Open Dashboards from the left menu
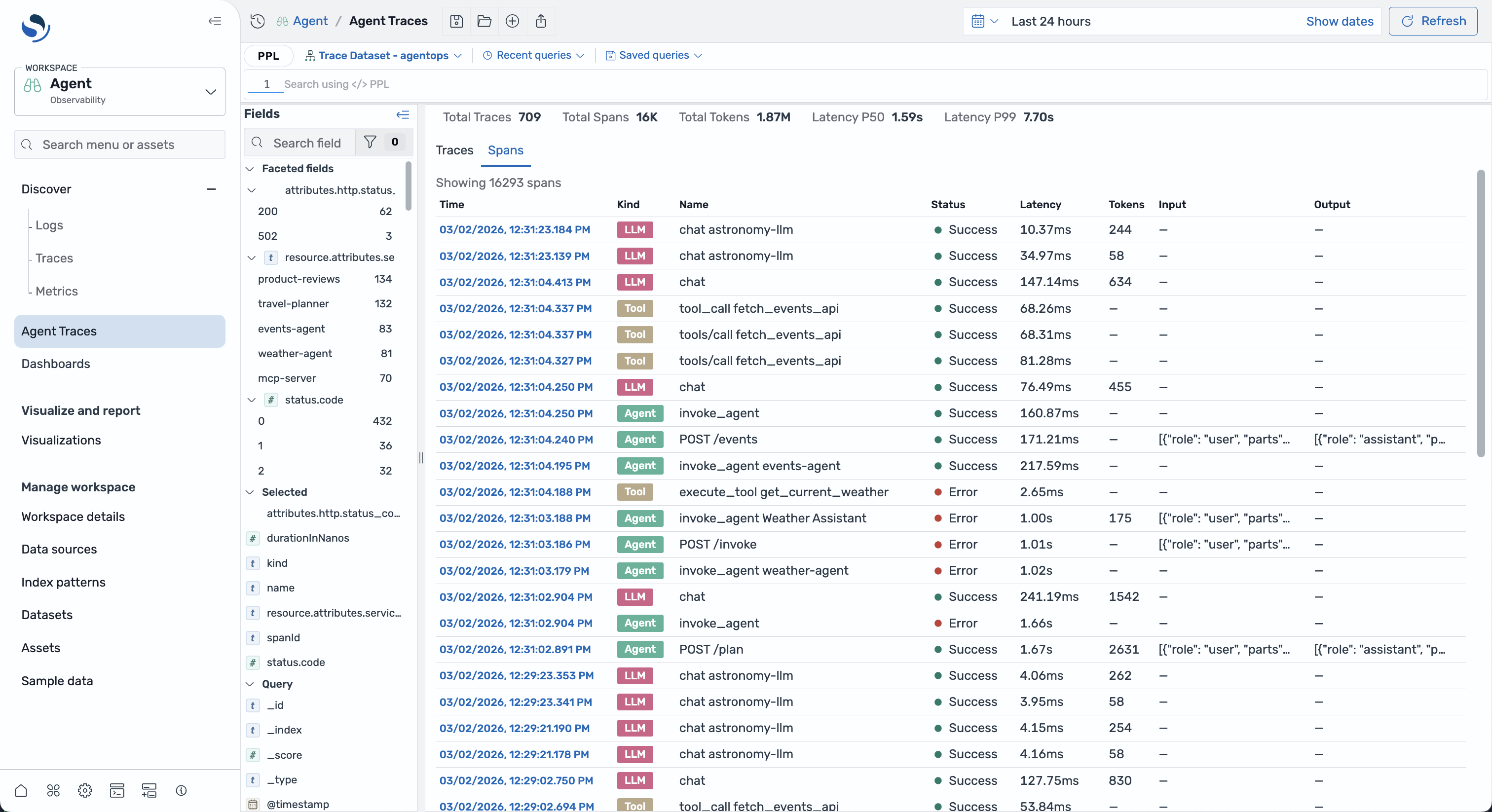The image size is (1492, 812). [x=56, y=364]
